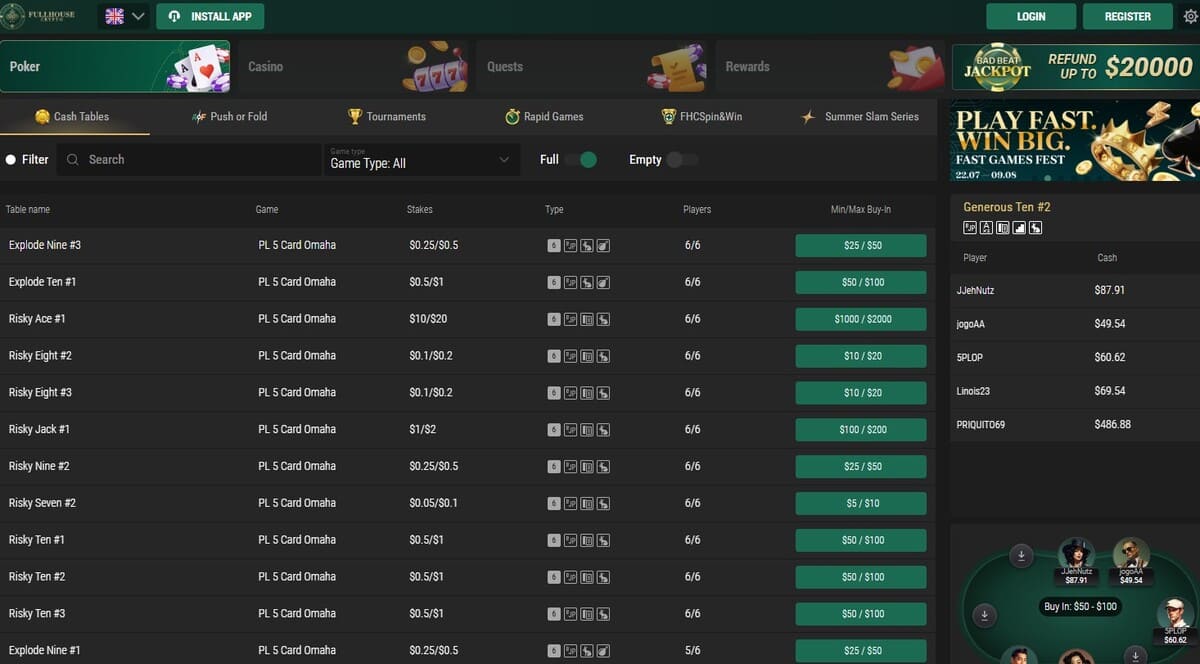Click JP icon under Generous Ten #2
1200x664 pixels.
coord(970,228)
